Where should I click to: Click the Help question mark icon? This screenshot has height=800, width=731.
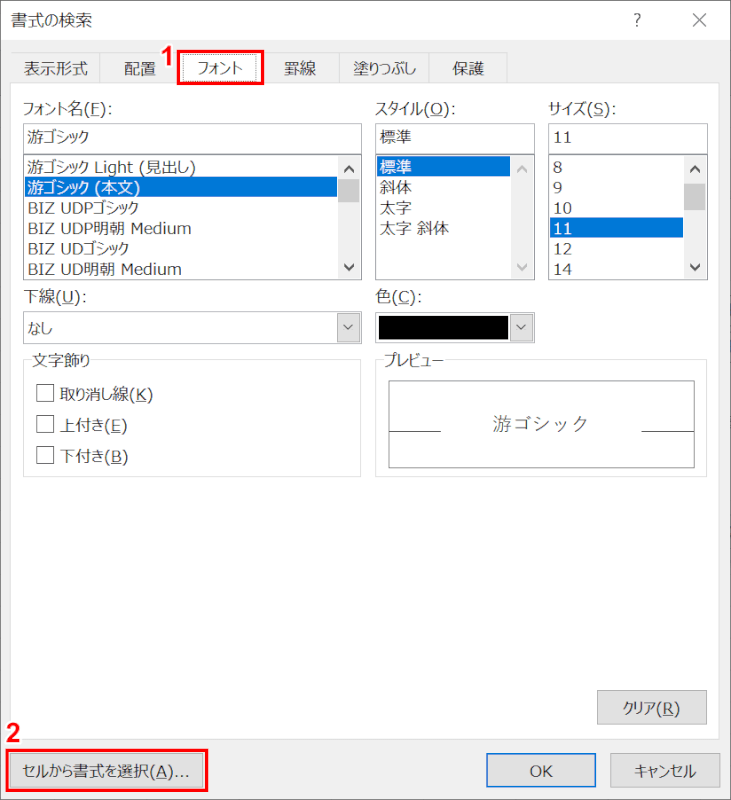(637, 20)
